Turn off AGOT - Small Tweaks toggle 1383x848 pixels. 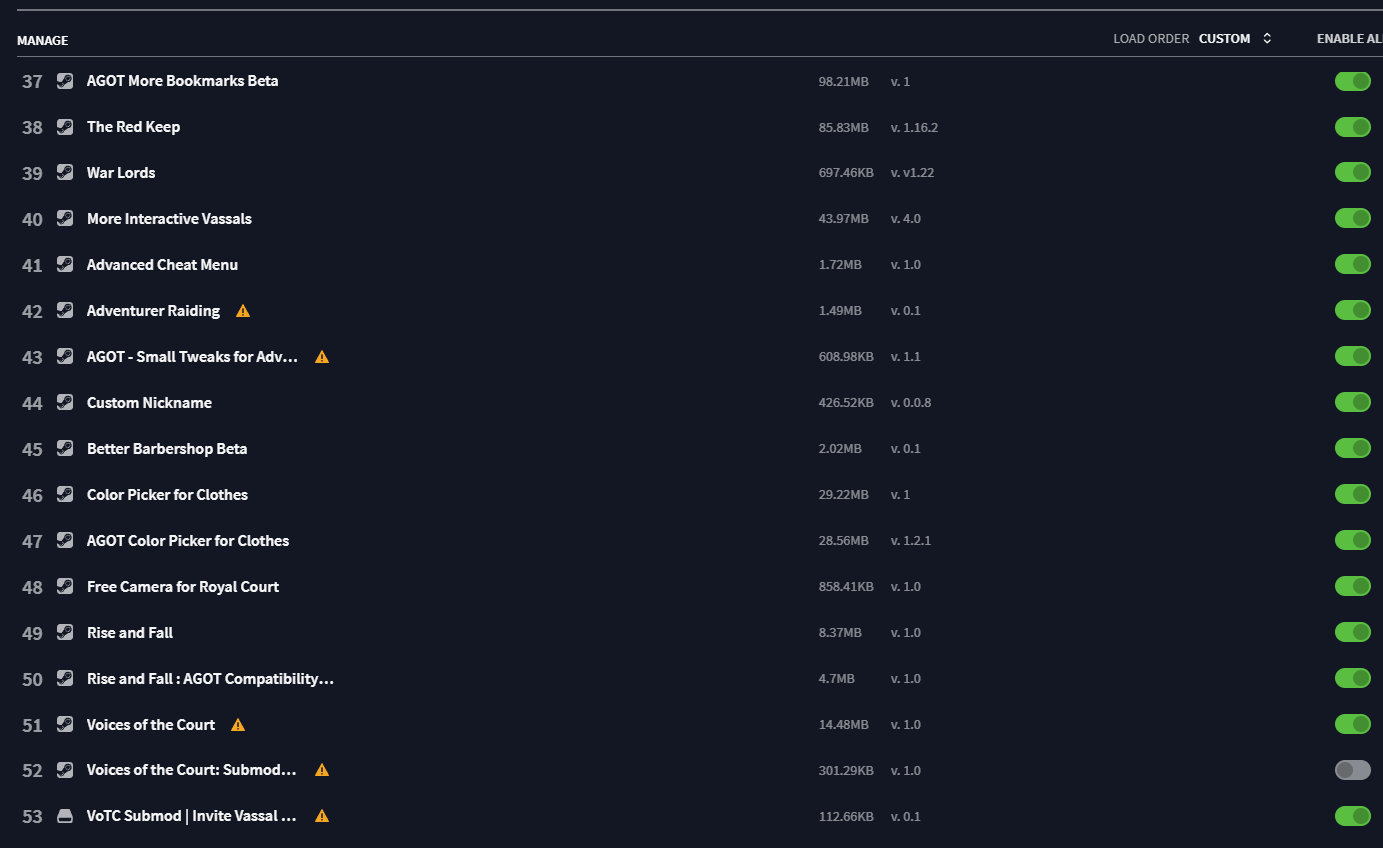click(1353, 357)
